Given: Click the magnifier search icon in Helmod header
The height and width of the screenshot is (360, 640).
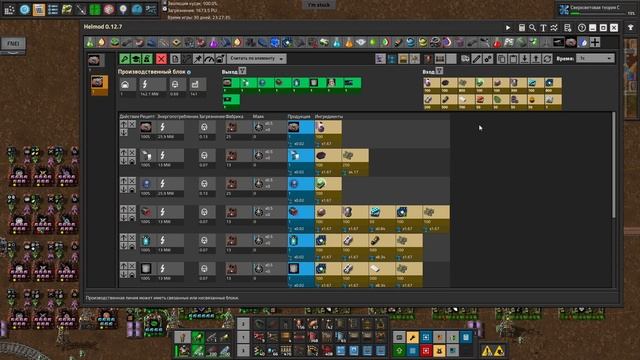Looking at the screenshot, I should tap(533, 28).
